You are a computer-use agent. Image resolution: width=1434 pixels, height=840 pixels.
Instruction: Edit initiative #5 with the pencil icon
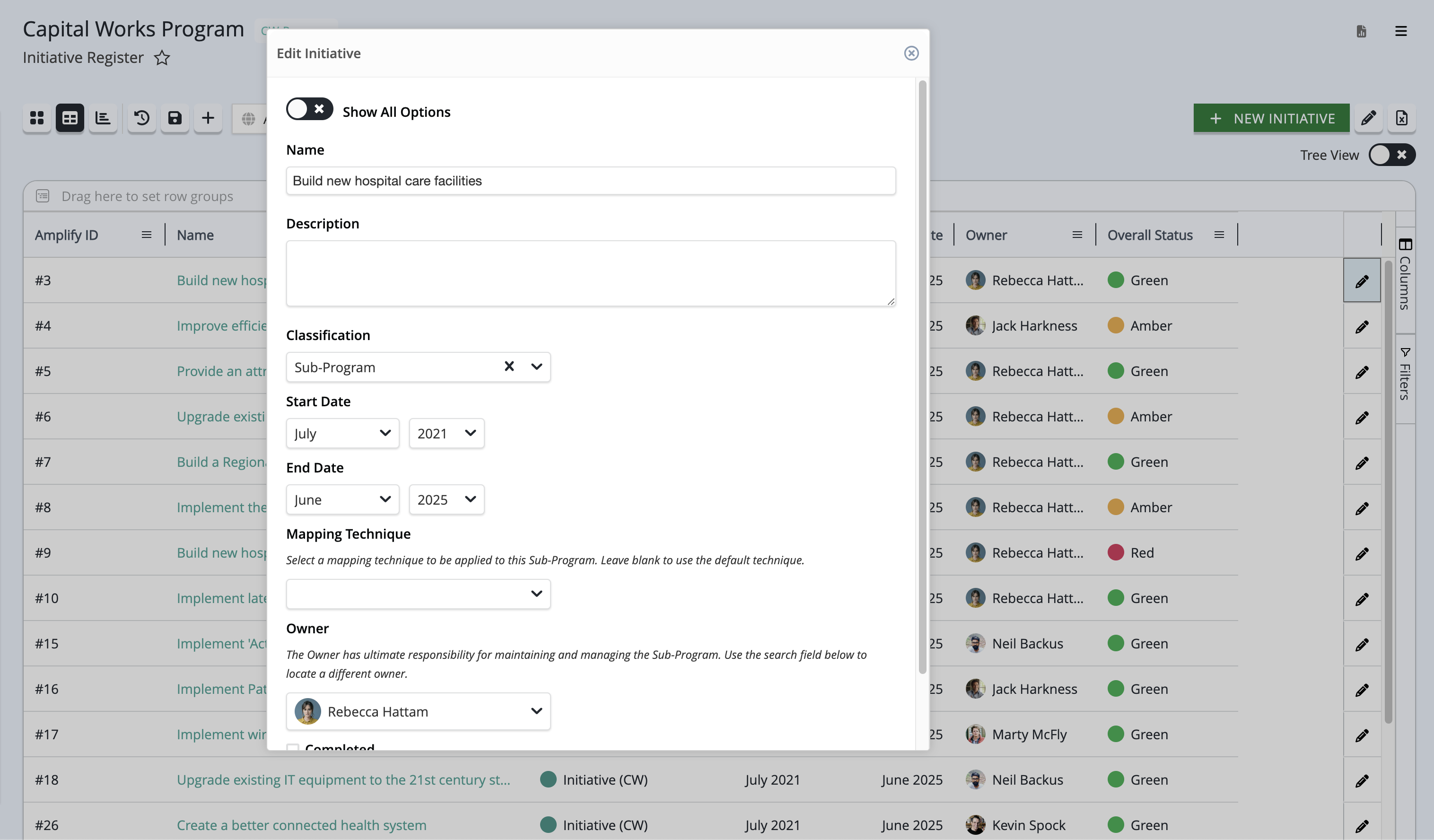(1362, 372)
